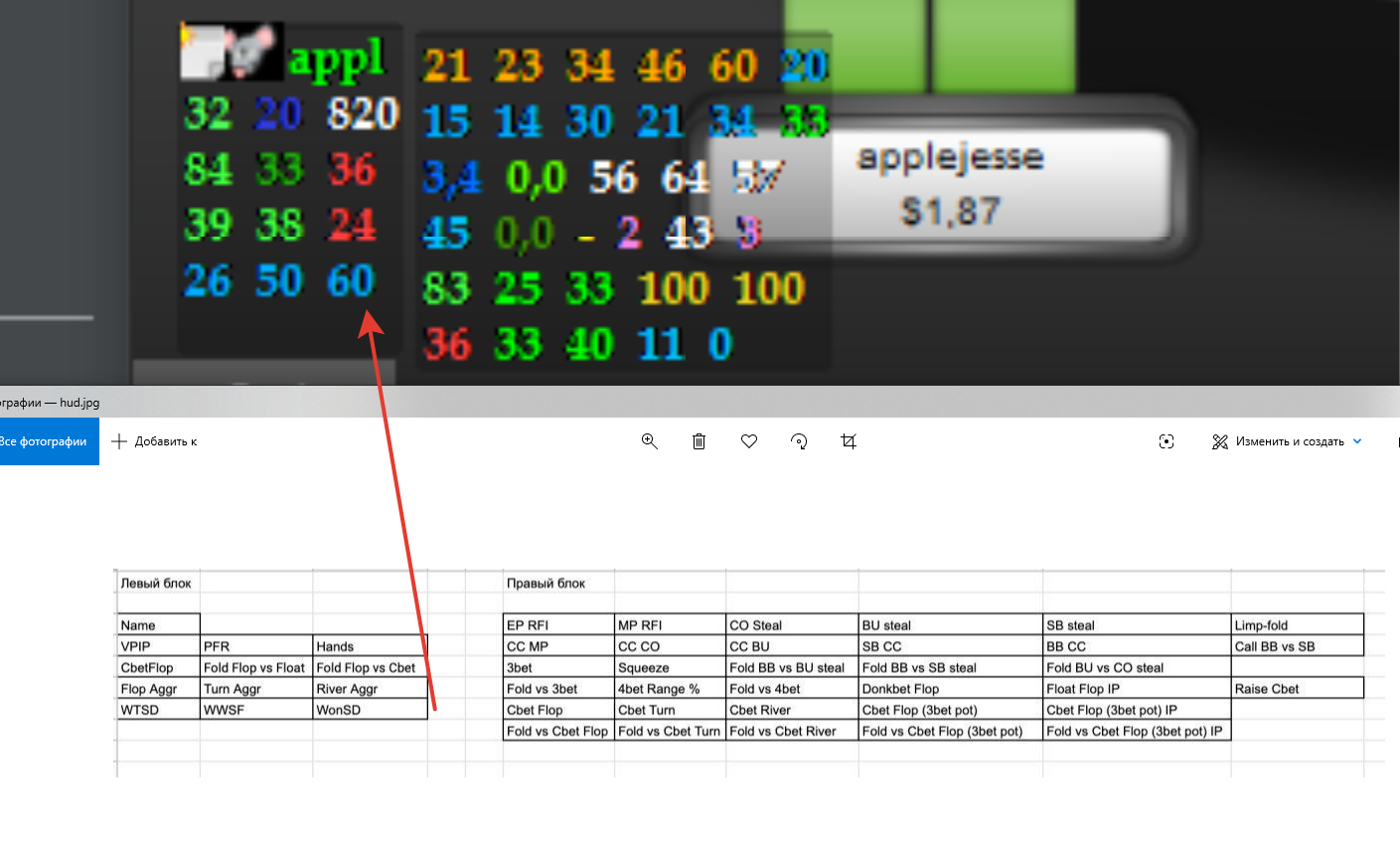Click the Правый блок header cell
Image resolution: width=1400 pixels, height=856 pixels.
[558, 583]
